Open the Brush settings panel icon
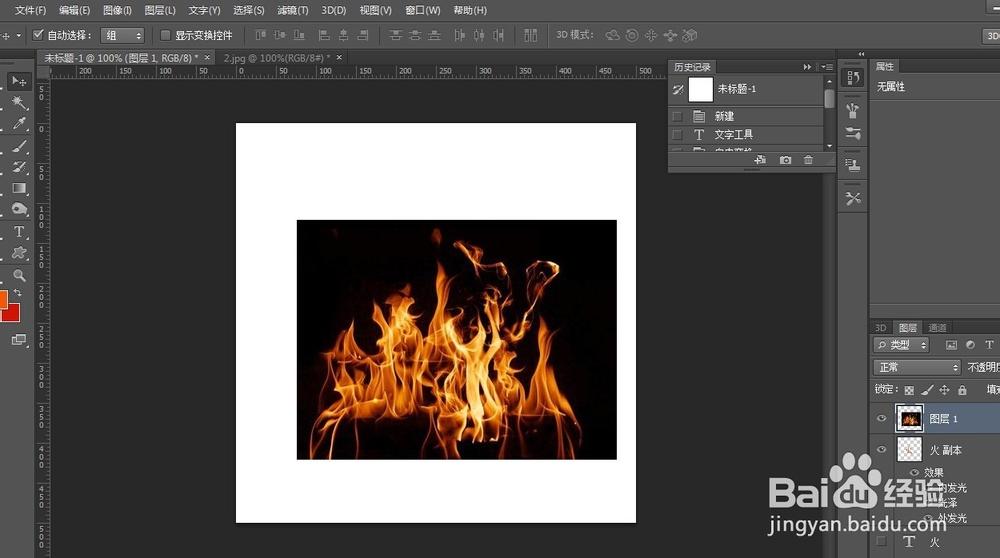 tap(853, 133)
